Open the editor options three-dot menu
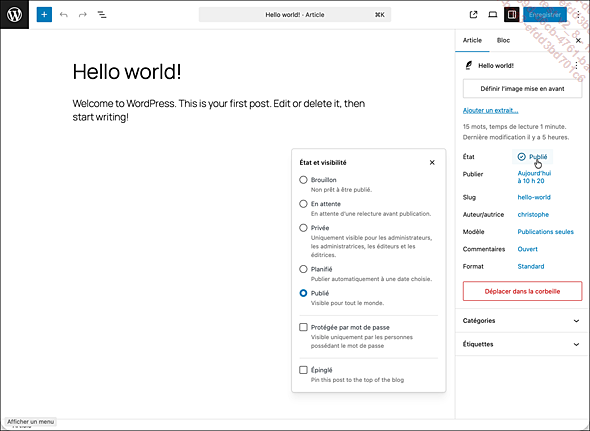 pos(578,15)
